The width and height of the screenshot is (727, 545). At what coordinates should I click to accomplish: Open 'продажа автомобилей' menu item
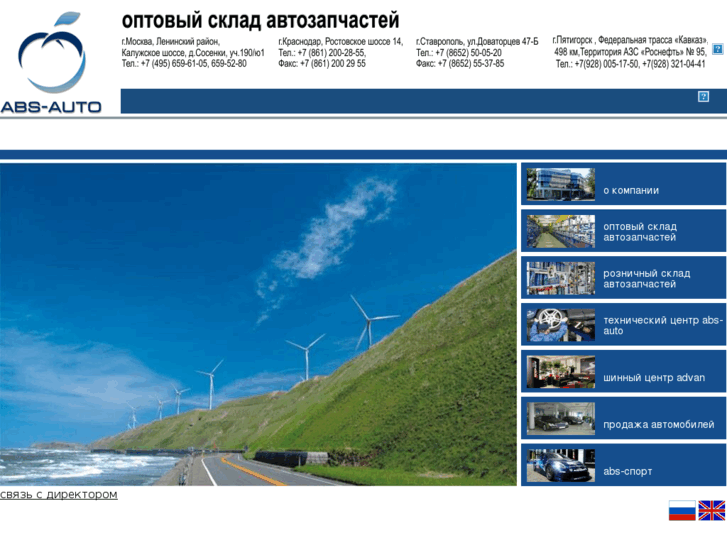[x=659, y=424]
